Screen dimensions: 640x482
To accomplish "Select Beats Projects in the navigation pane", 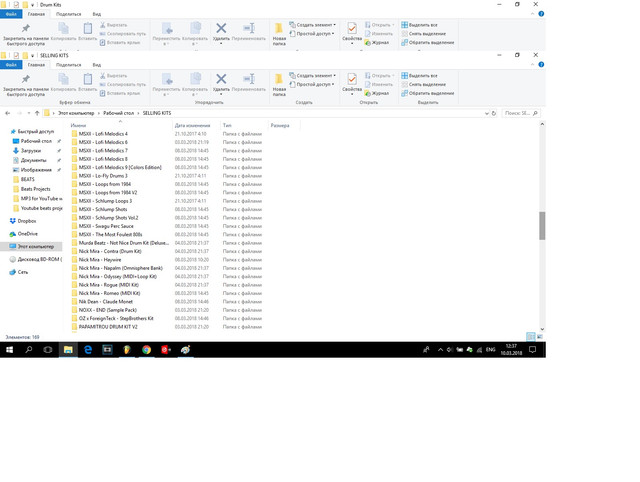I will click(x=36, y=189).
